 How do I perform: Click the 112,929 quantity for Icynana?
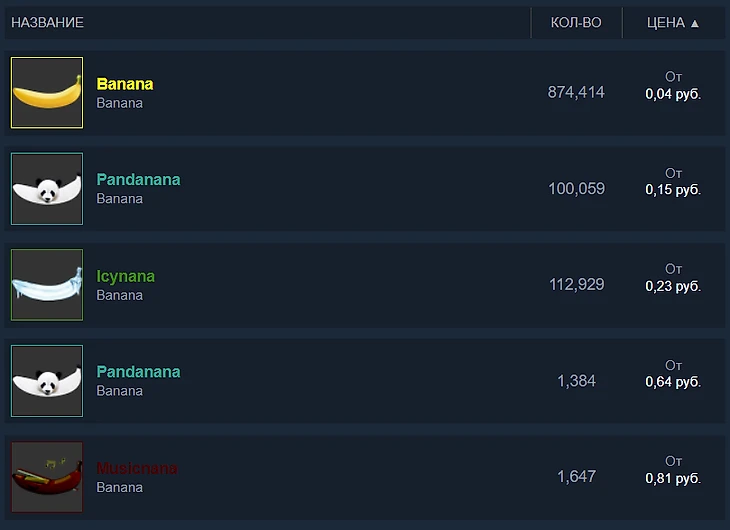(577, 284)
